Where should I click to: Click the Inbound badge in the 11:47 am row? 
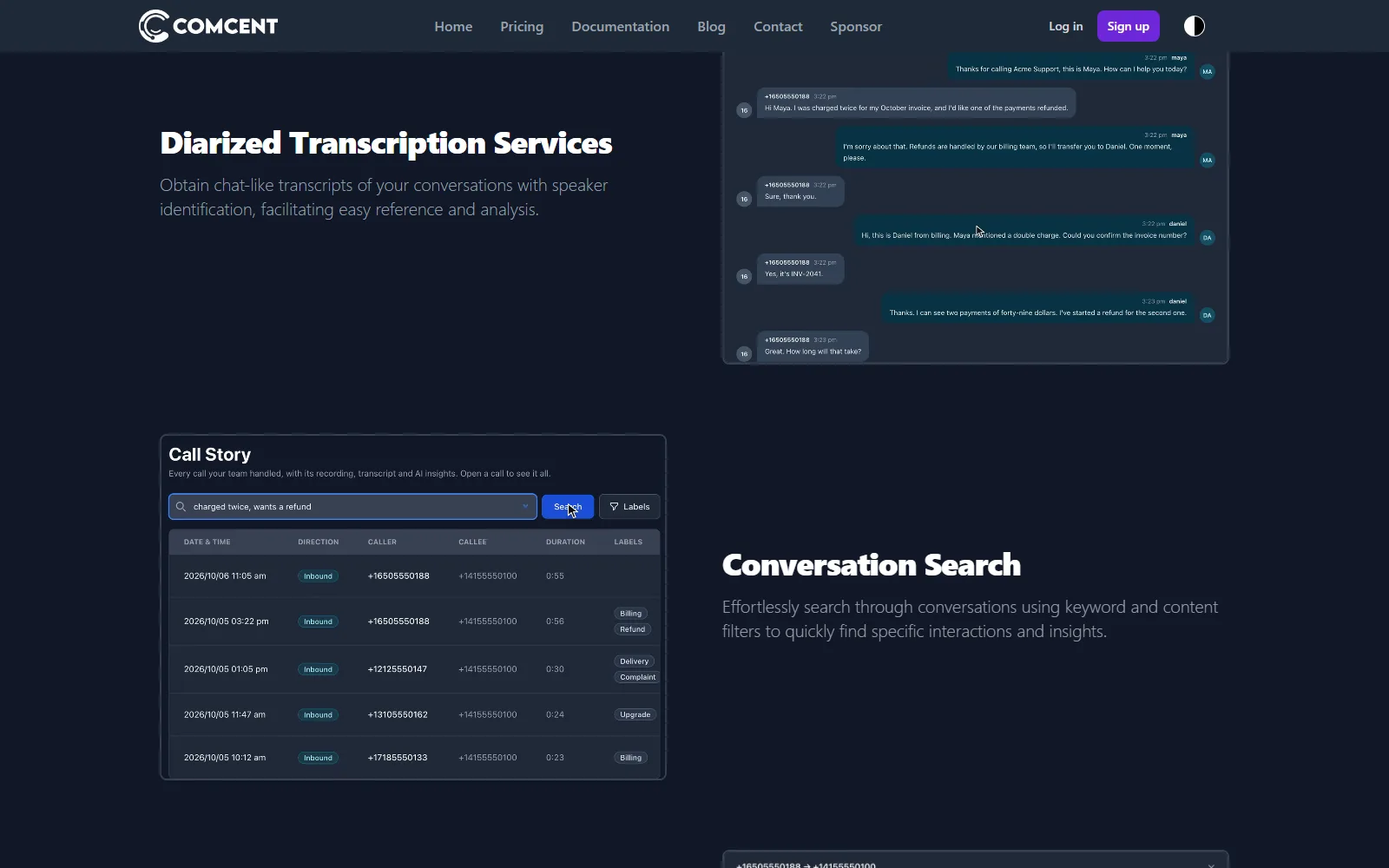pos(318,715)
